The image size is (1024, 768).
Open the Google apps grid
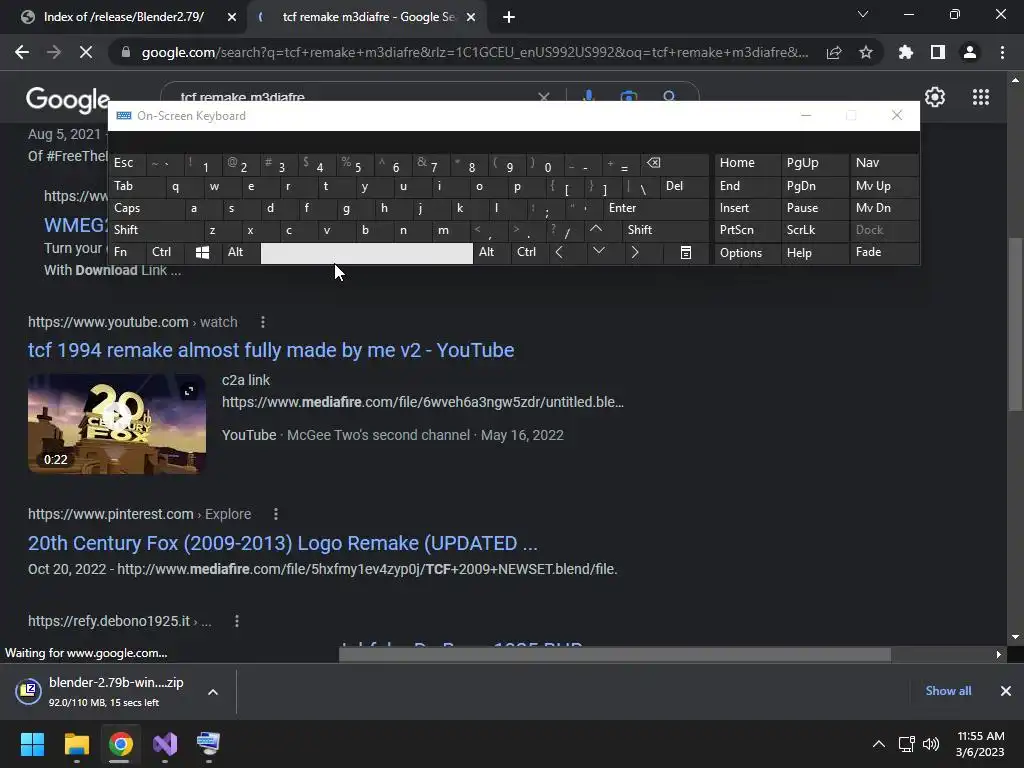981,97
